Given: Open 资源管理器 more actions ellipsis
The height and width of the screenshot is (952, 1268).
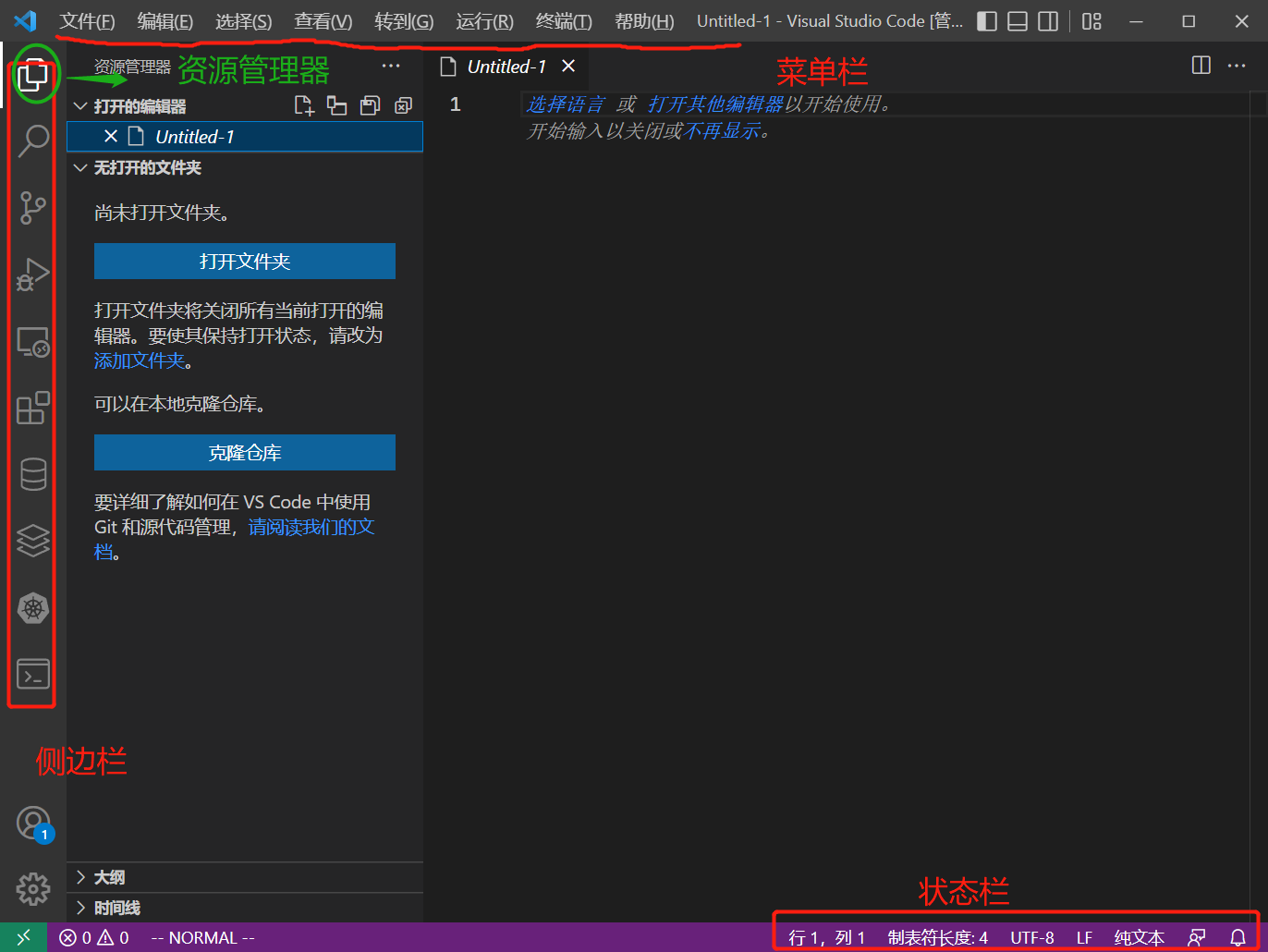Looking at the screenshot, I should coord(391,66).
